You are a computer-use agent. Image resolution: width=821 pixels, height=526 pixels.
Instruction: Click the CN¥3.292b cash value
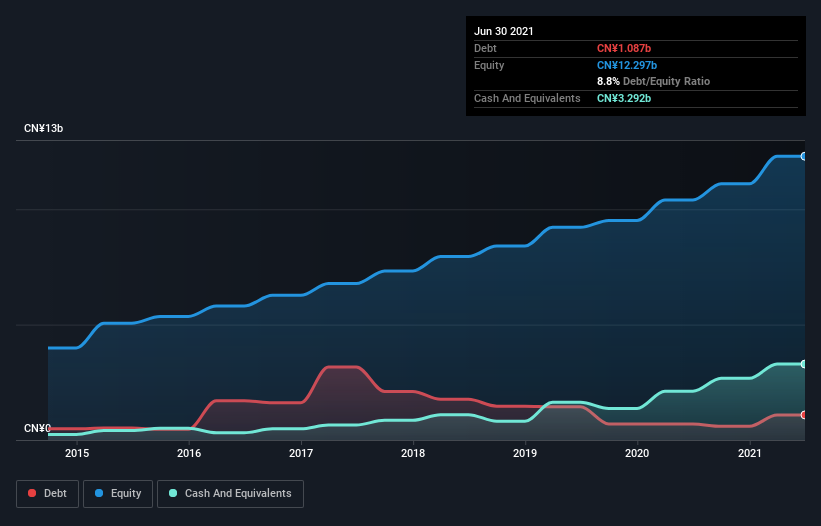click(x=624, y=98)
